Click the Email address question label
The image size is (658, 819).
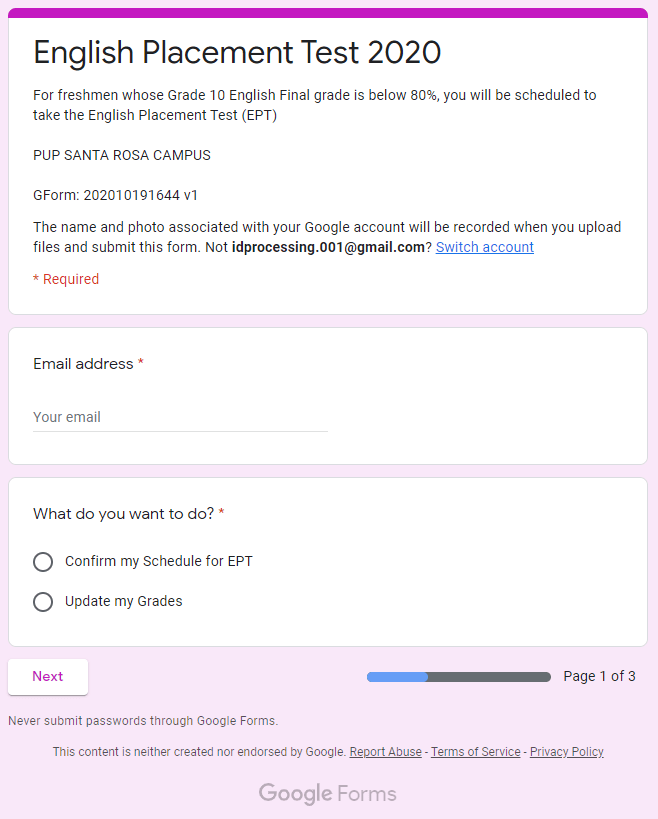click(x=83, y=364)
